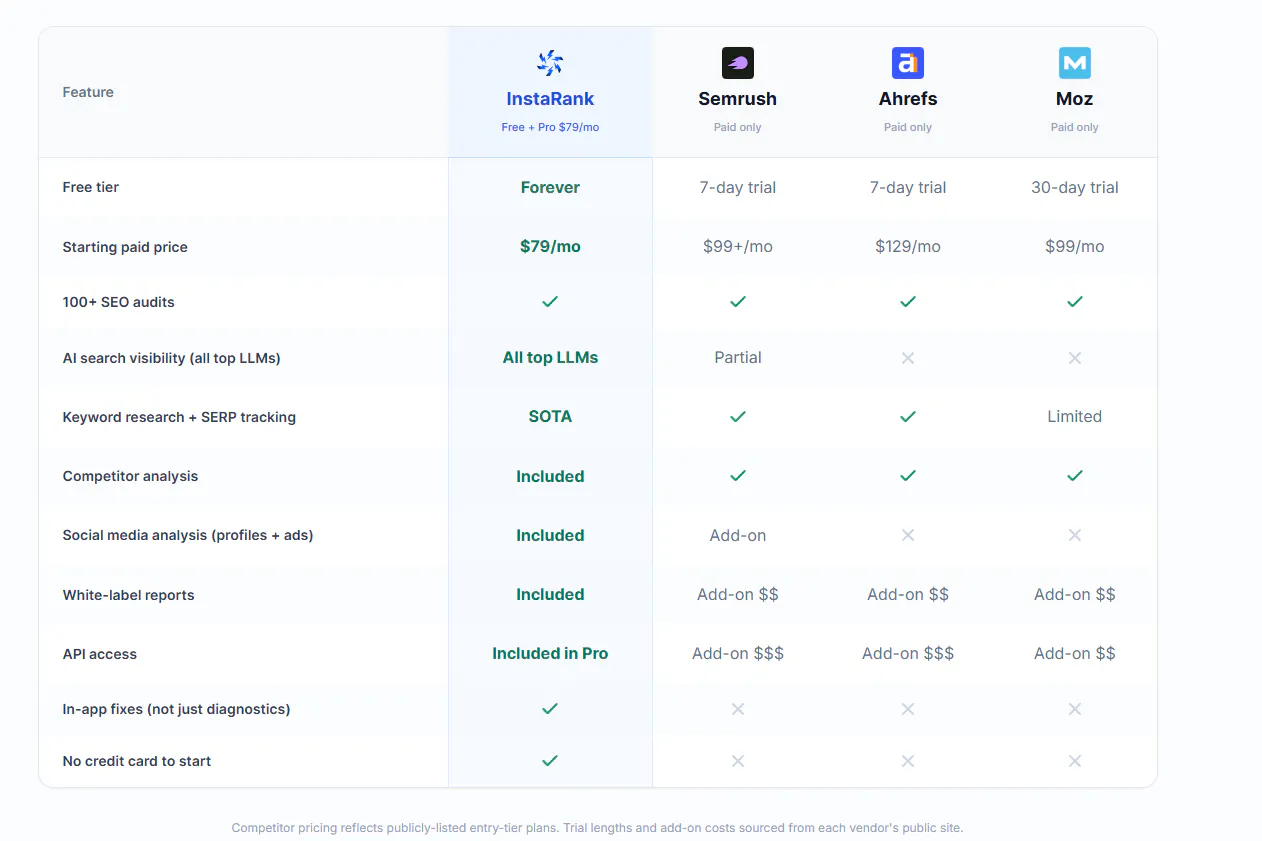The image size is (1262, 841).
Task: Click the 'Starting paid price' row label
Action: tap(125, 247)
